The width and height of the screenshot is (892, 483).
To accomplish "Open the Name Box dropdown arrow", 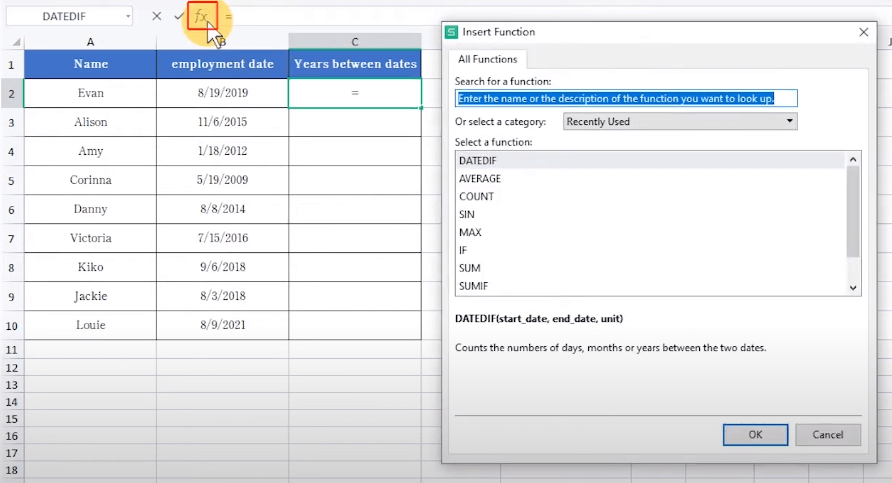I will point(128,16).
